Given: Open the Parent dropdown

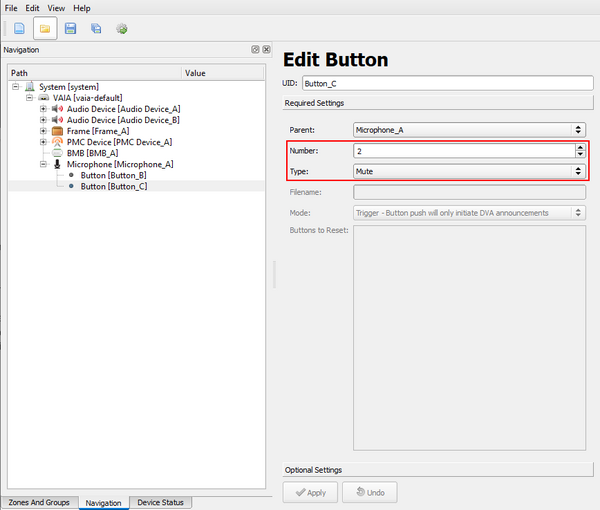Looking at the screenshot, I should click(469, 130).
